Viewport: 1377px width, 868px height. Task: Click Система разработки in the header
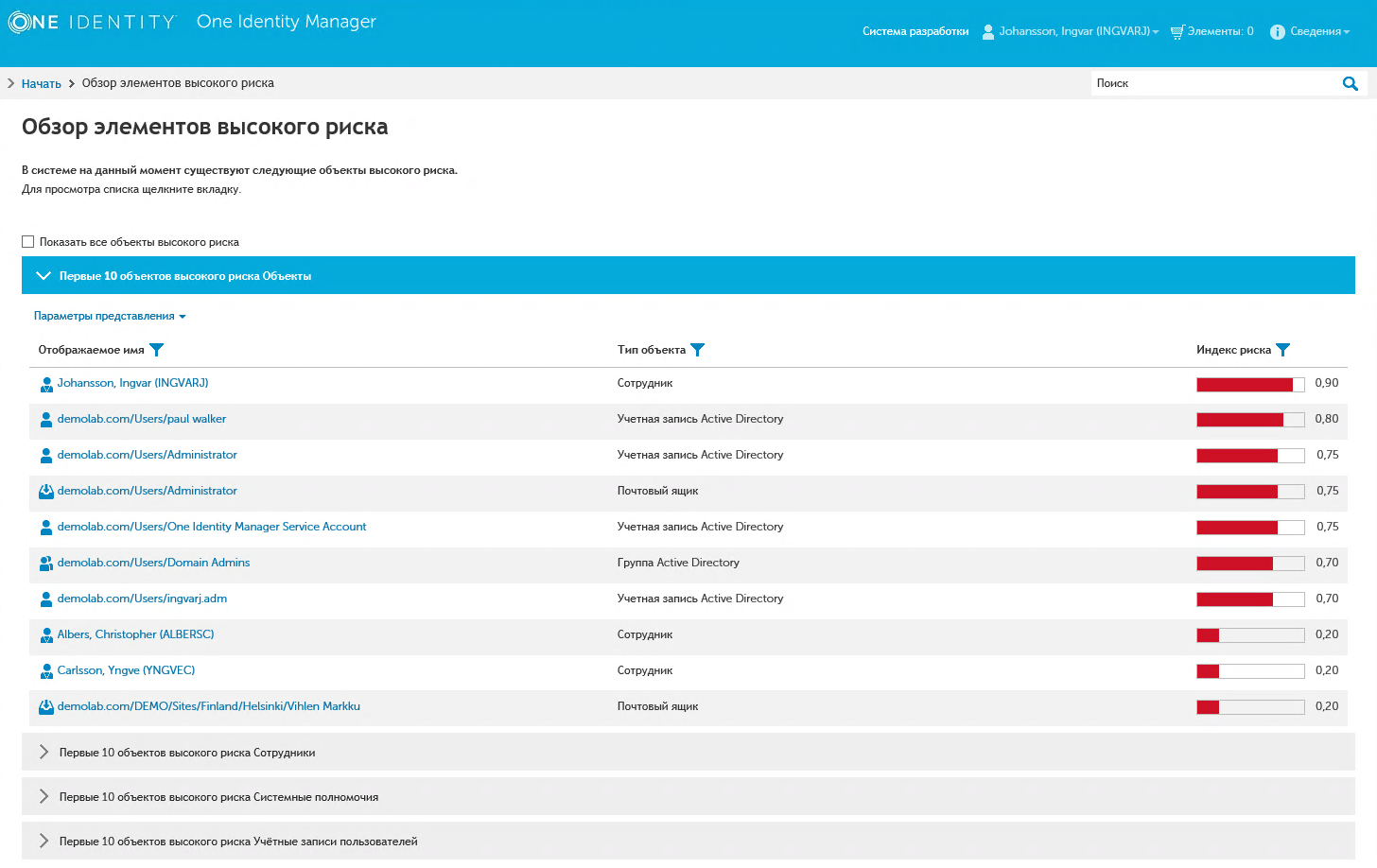click(915, 31)
